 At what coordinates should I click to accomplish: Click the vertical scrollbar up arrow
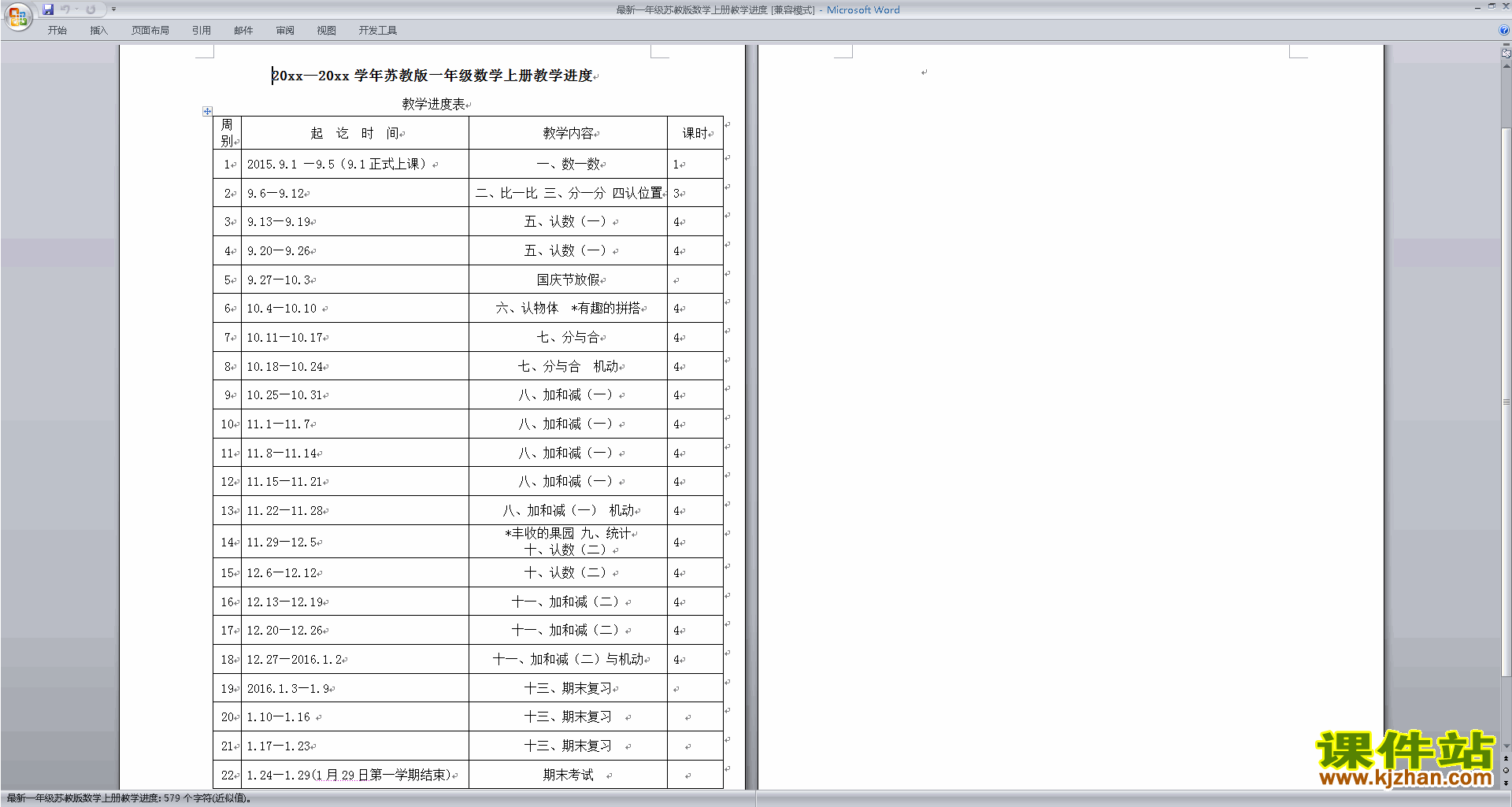(1506, 66)
